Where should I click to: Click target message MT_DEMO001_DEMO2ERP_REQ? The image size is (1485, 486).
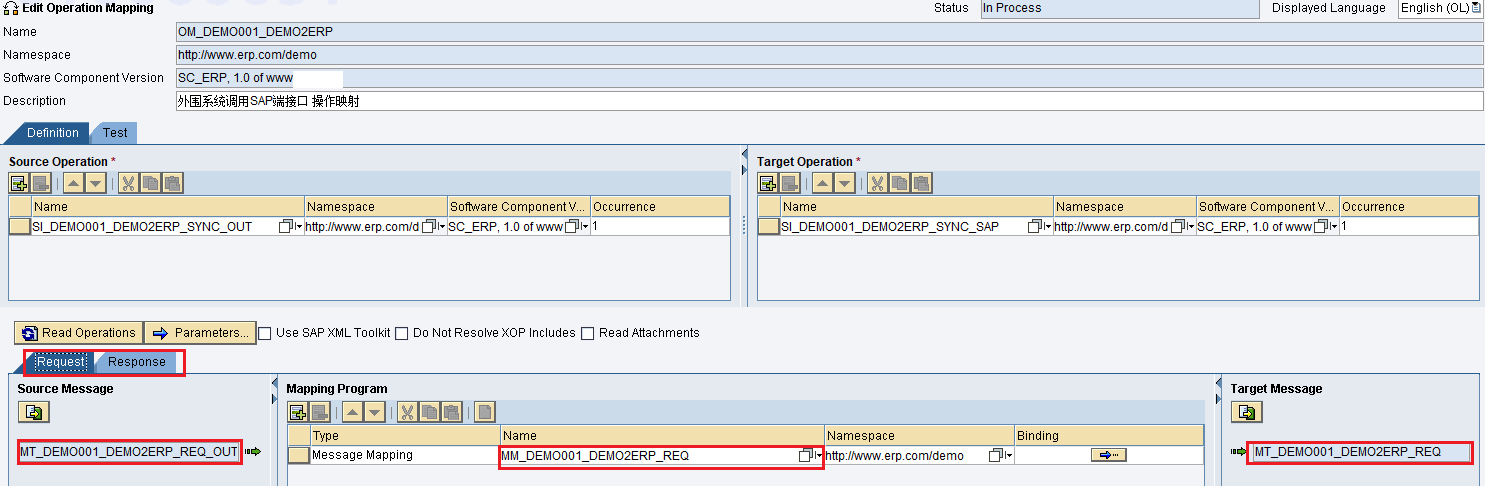click(x=1362, y=452)
